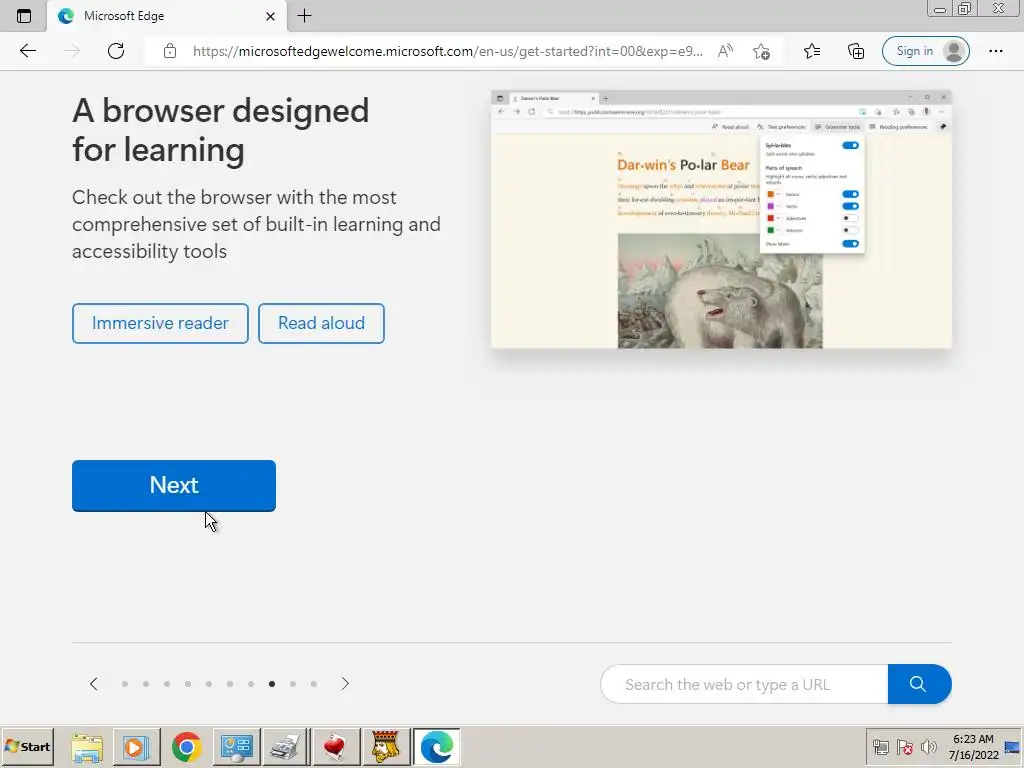Image resolution: width=1024 pixels, height=768 pixels.
Task: Select the second carousel dot
Action: pyautogui.click(x=146, y=684)
